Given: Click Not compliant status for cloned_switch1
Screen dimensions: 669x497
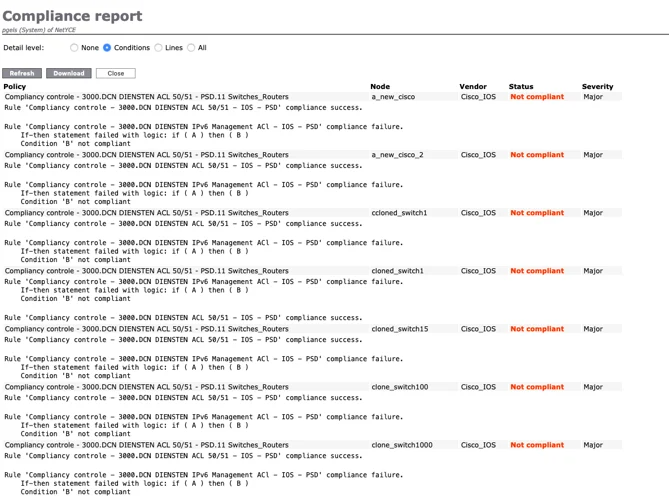Looking at the screenshot, I should tap(537, 271).
